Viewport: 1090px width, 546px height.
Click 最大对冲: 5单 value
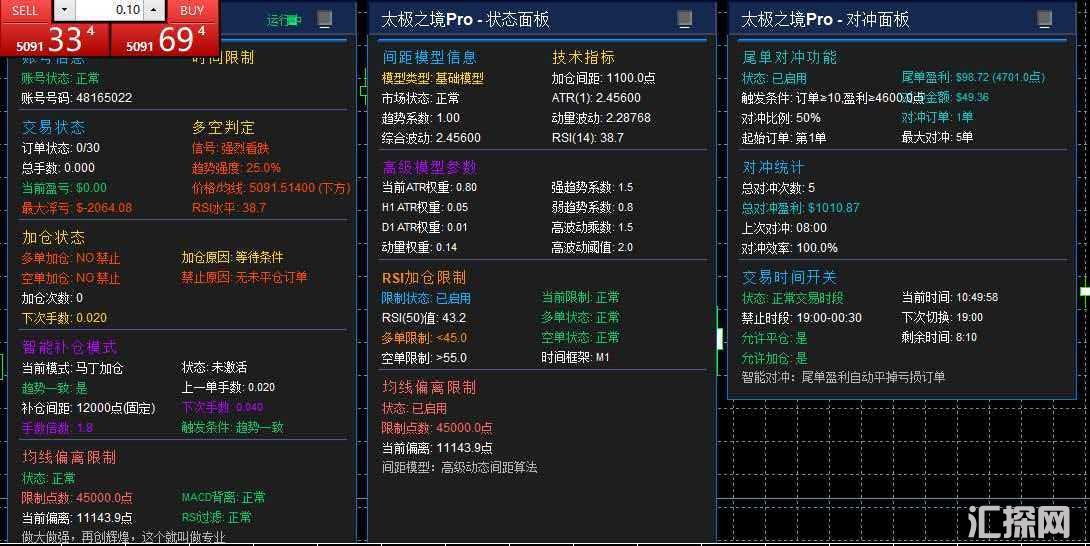tap(937, 138)
